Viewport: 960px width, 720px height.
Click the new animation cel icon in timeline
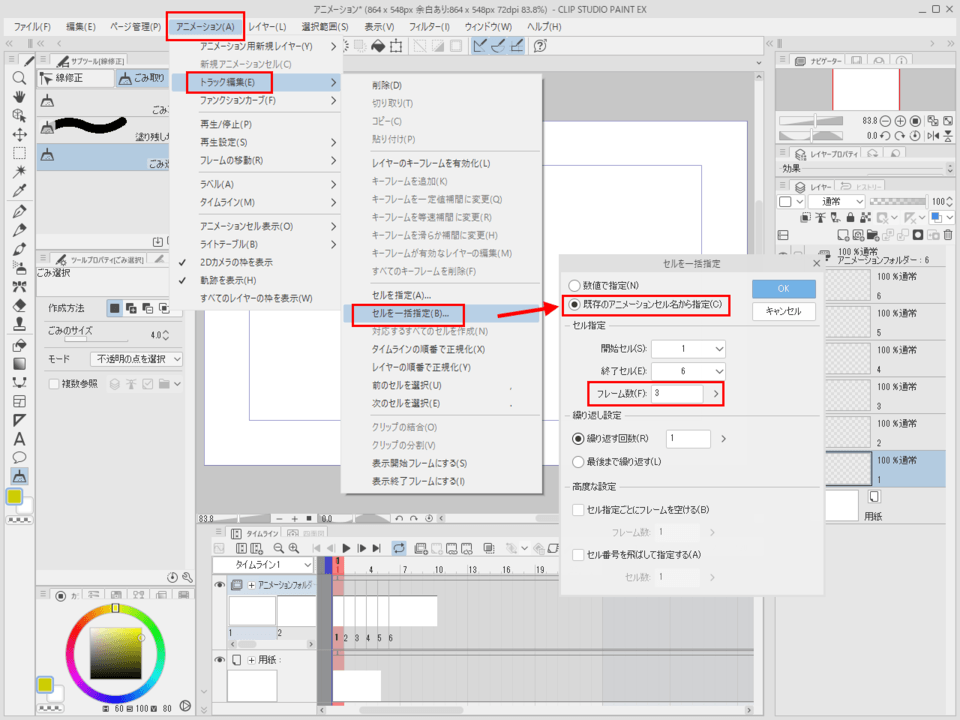pyautogui.click(x=420, y=547)
